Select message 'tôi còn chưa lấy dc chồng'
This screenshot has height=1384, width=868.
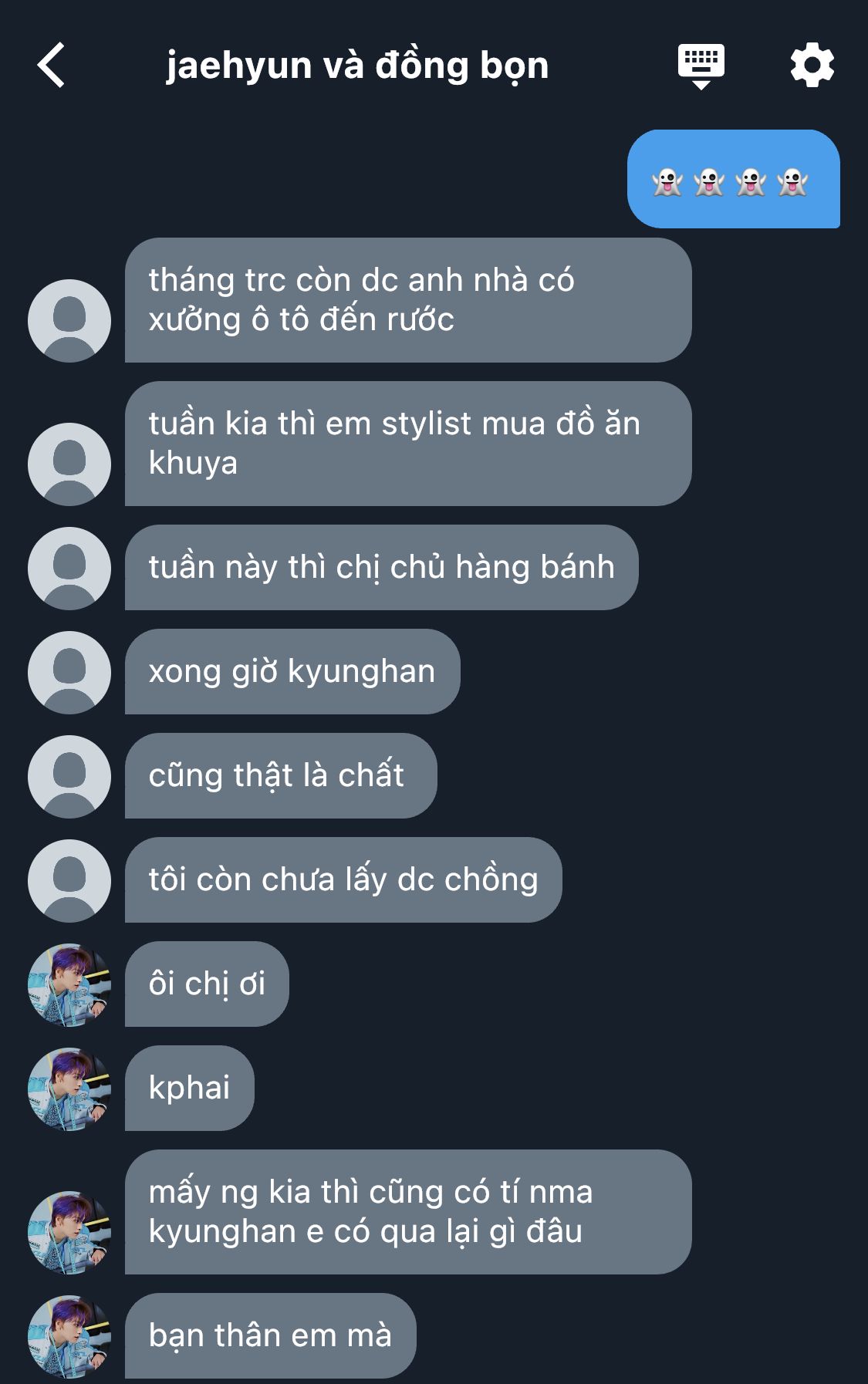tap(343, 880)
